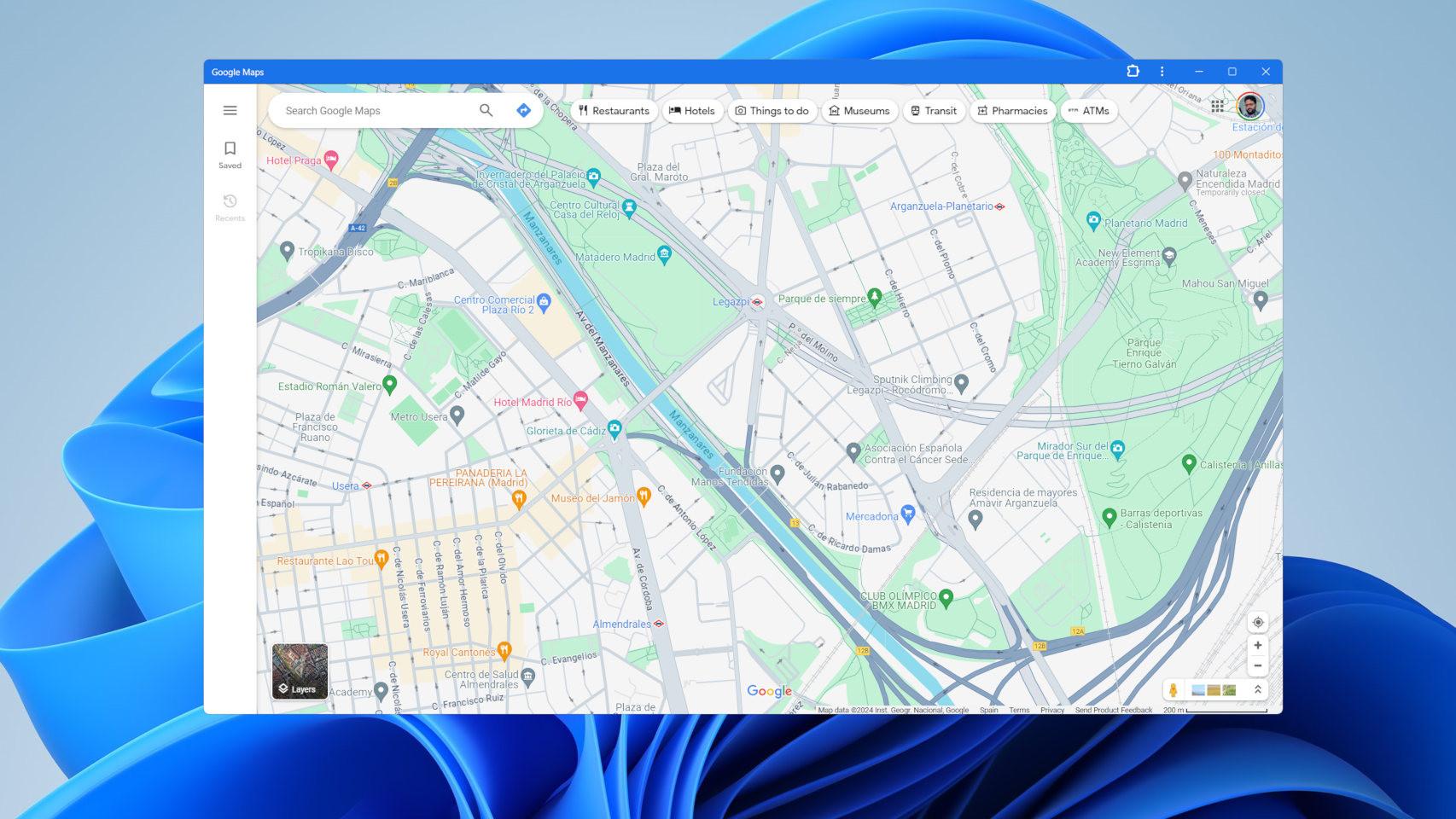Select the Barras deportivas Calistenia pin
This screenshot has width=1456, height=819.
[1109, 516]
